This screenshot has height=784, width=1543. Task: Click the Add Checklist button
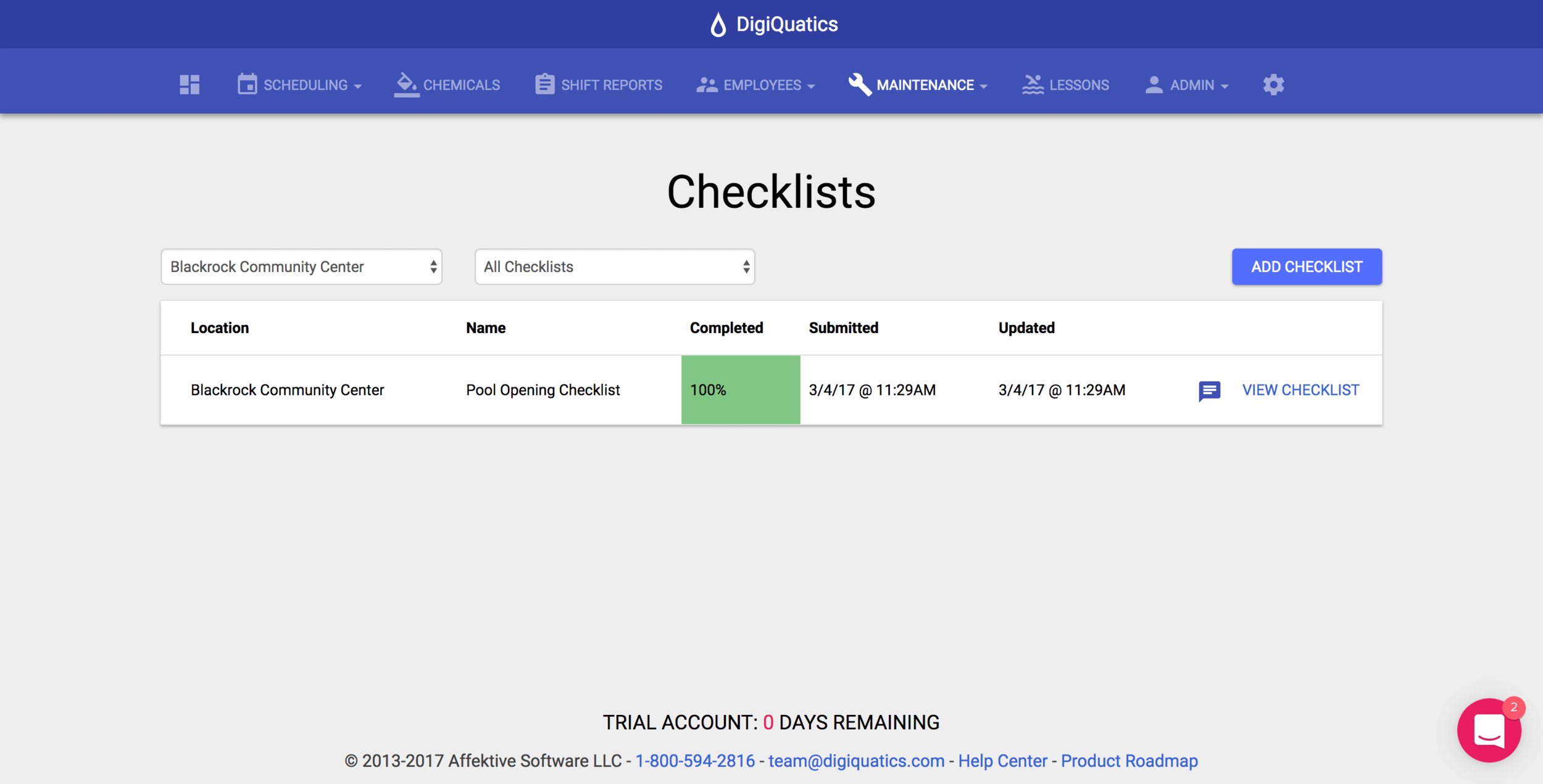[1307, 266]
